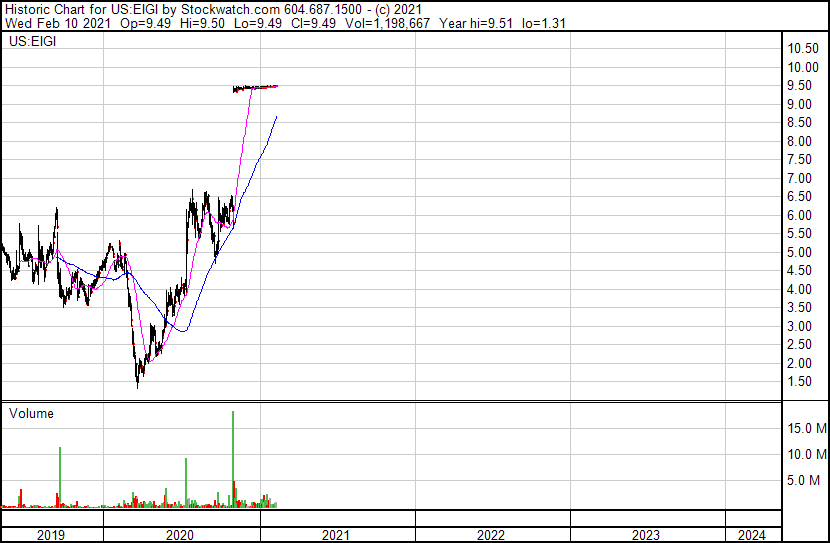
Task: Click the 5.0 M volume axis label
Action: pos(803,481)
